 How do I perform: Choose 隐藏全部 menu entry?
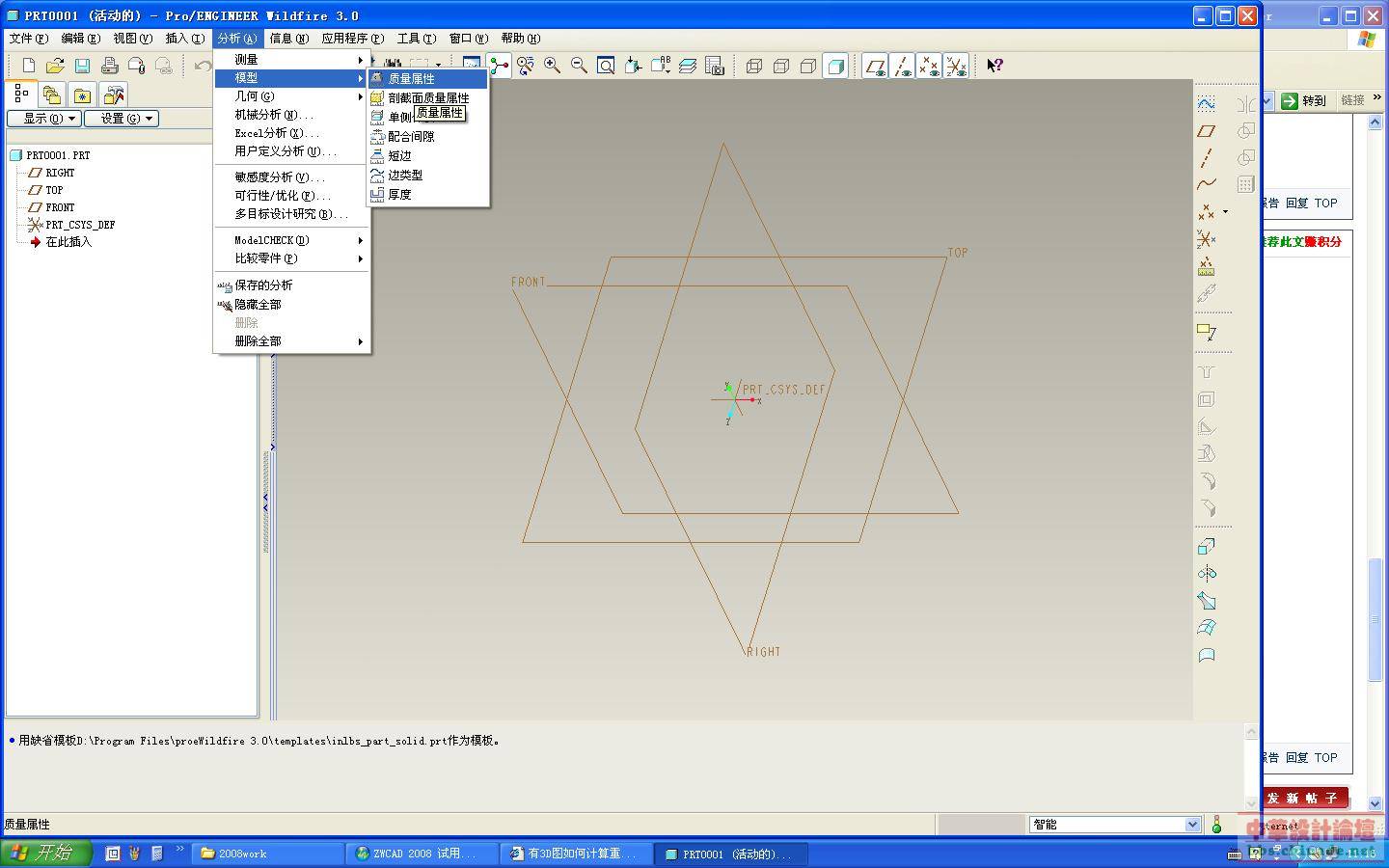point(291,305)
